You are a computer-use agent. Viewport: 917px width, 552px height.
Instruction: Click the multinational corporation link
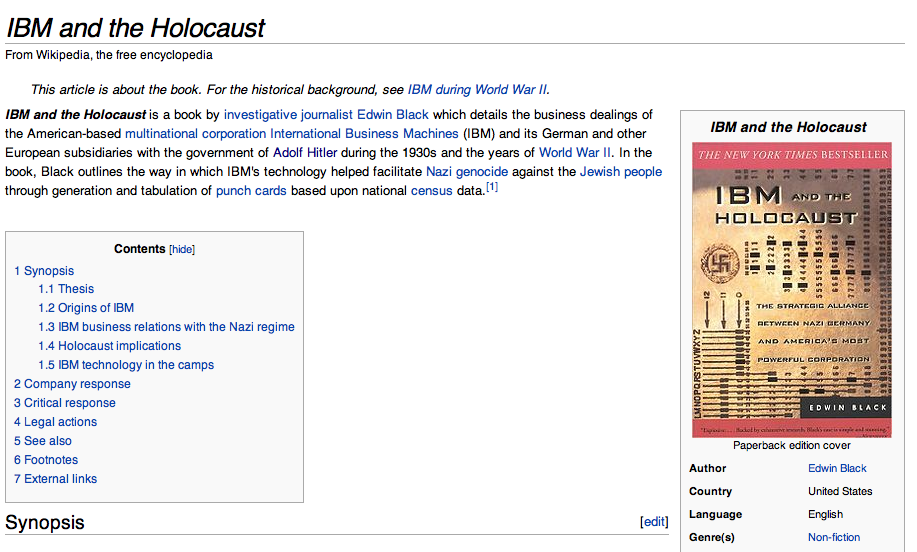195,134
